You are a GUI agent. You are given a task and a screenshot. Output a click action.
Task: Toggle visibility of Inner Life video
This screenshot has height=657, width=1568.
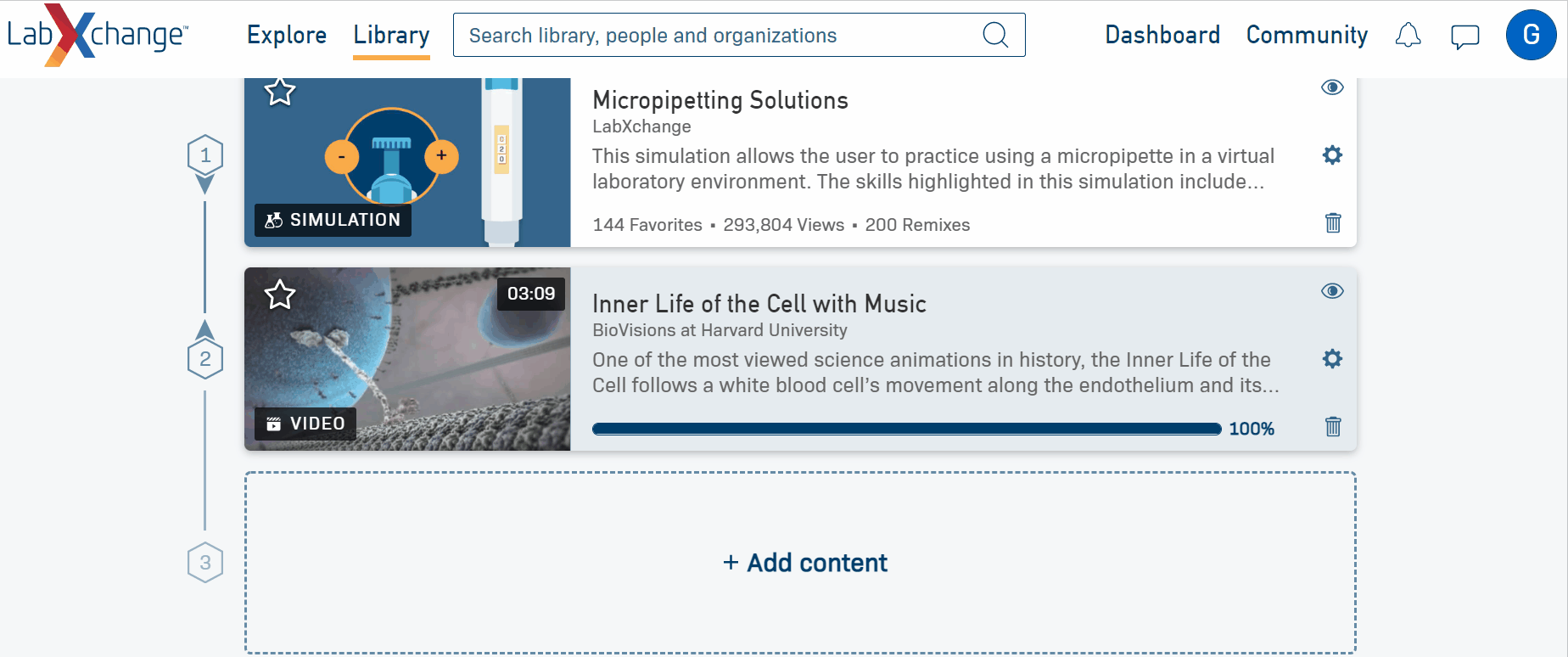[x=1332, y=291]
